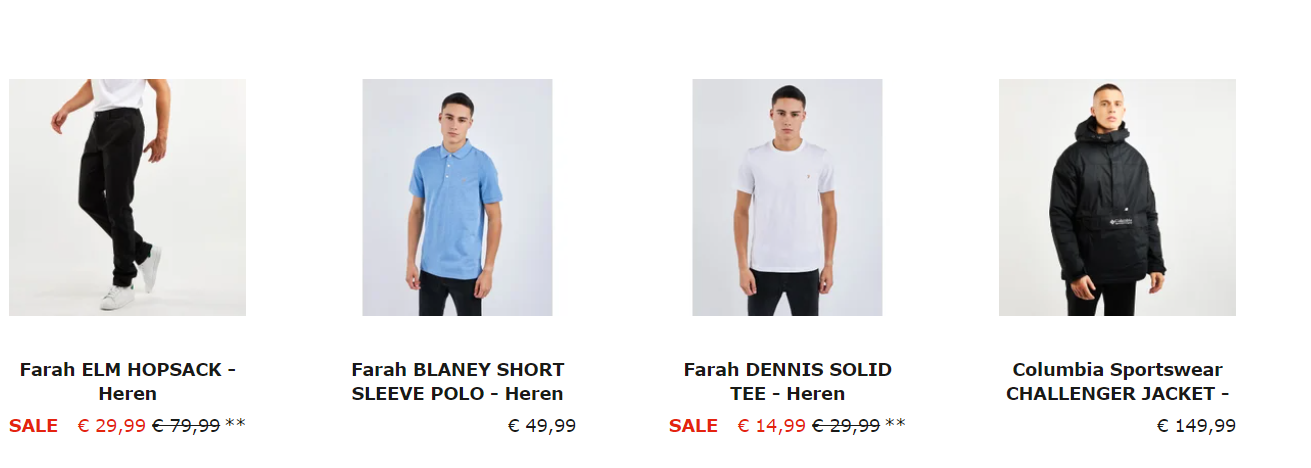Viewport: 1311px width, 468px height.
Task: Click the asterisks after the € 79,99 price
Action: pyautogui.click(x=235, y=424)
